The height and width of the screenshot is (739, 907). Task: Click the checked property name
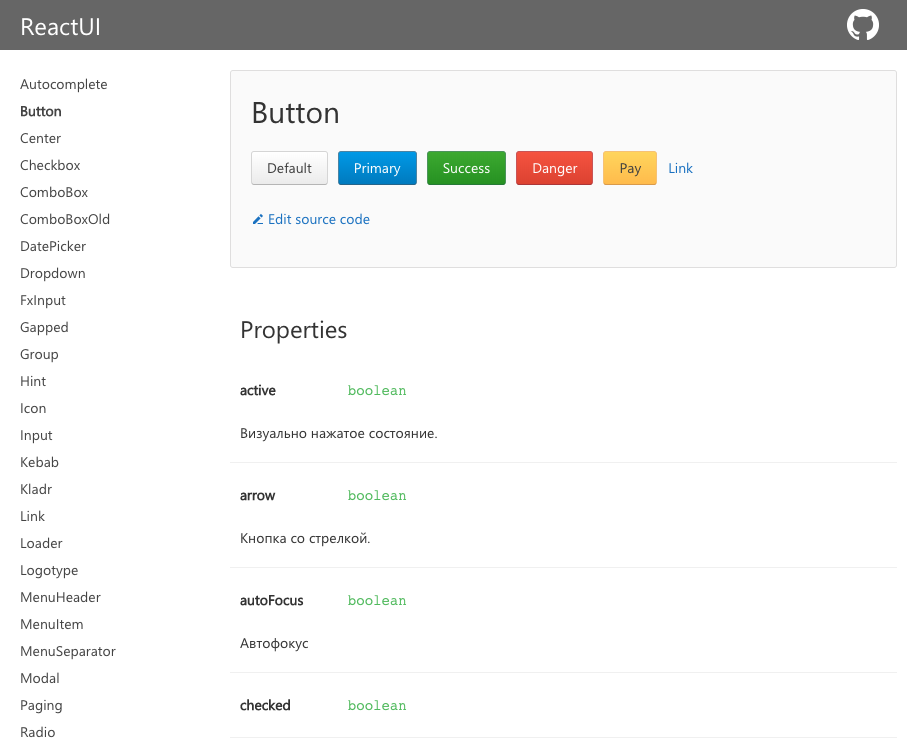265,705
